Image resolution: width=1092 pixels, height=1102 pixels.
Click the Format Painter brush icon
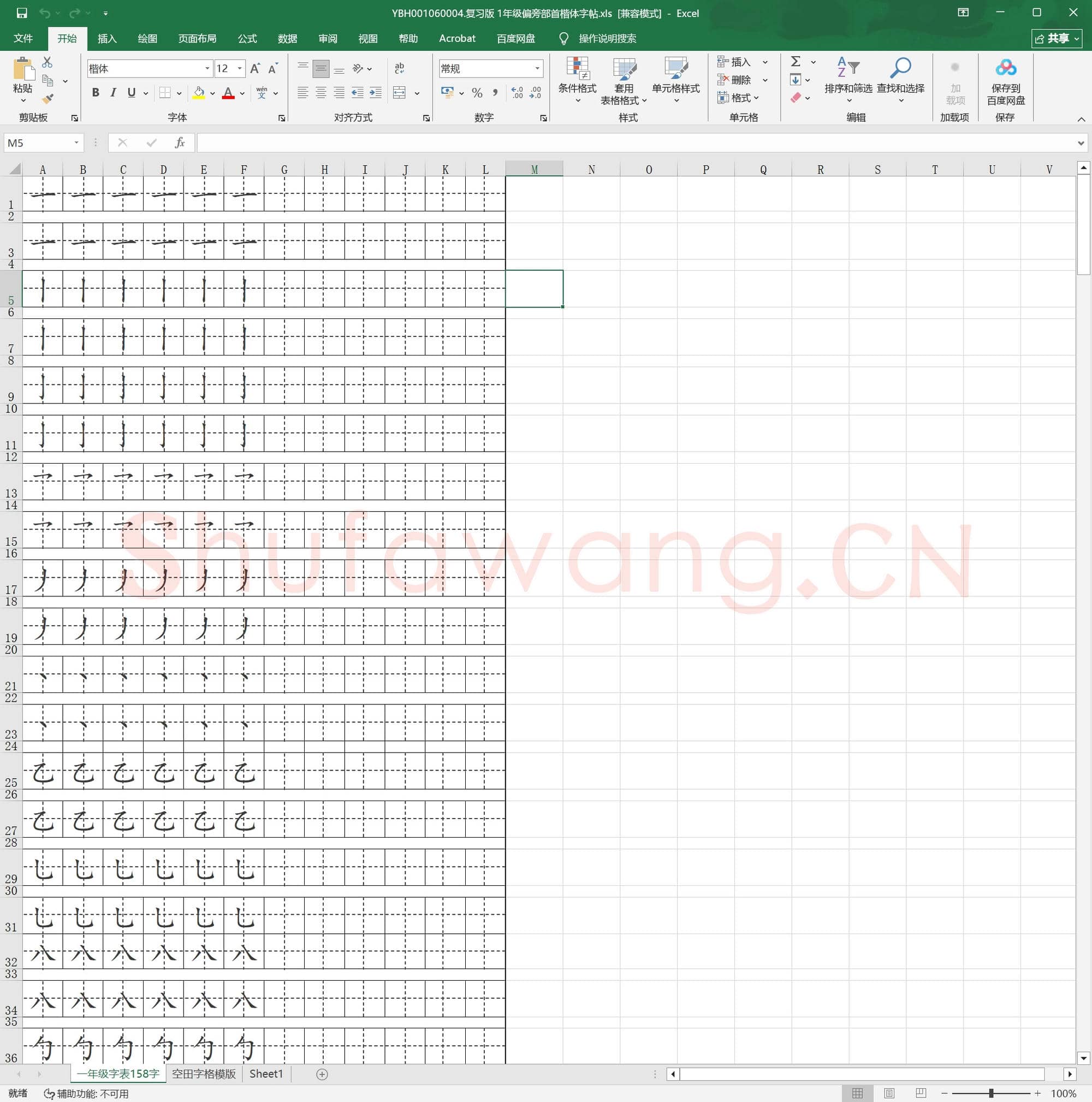(48, 99)
